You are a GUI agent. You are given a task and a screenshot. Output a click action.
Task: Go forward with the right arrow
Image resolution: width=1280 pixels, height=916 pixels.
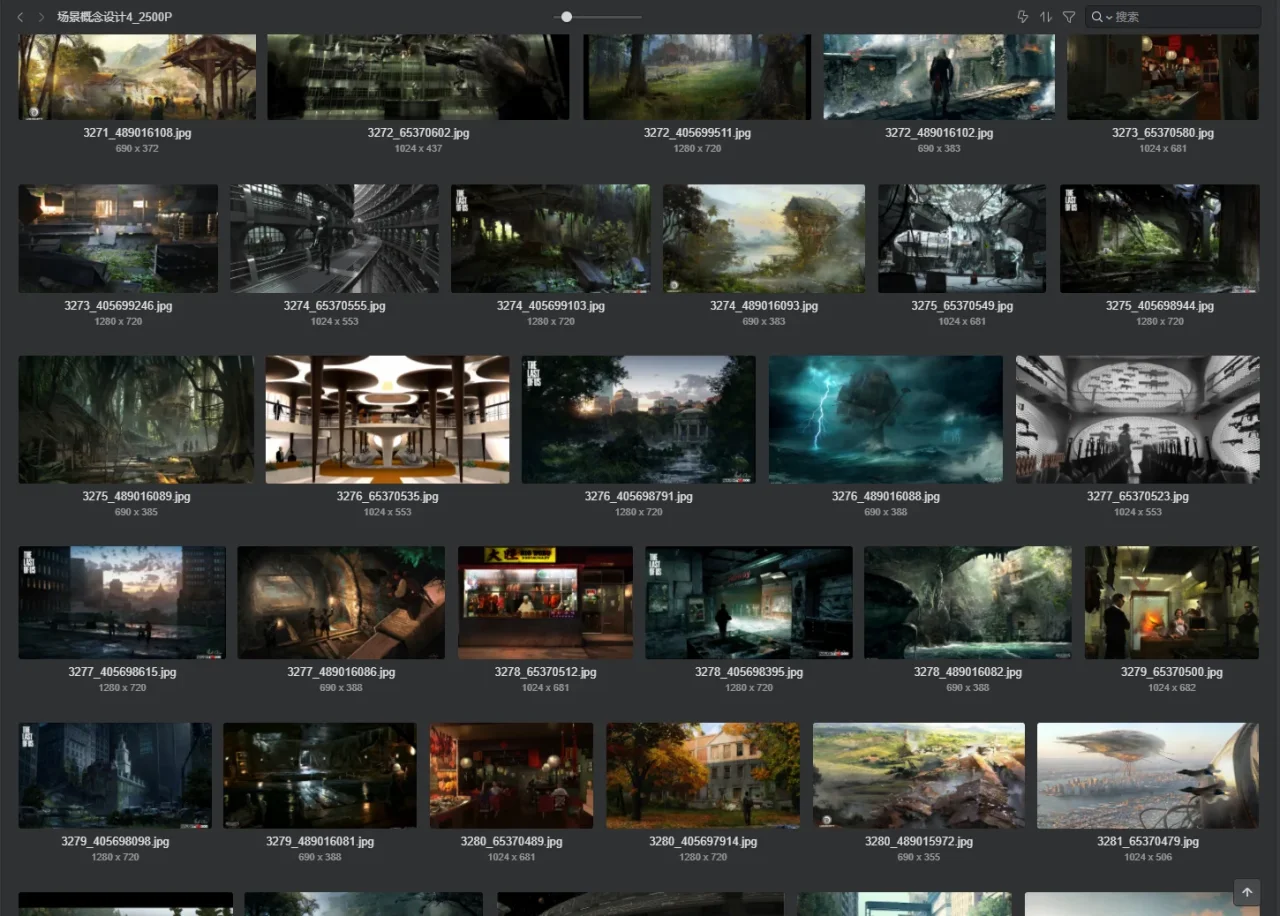tap(41, 17)
